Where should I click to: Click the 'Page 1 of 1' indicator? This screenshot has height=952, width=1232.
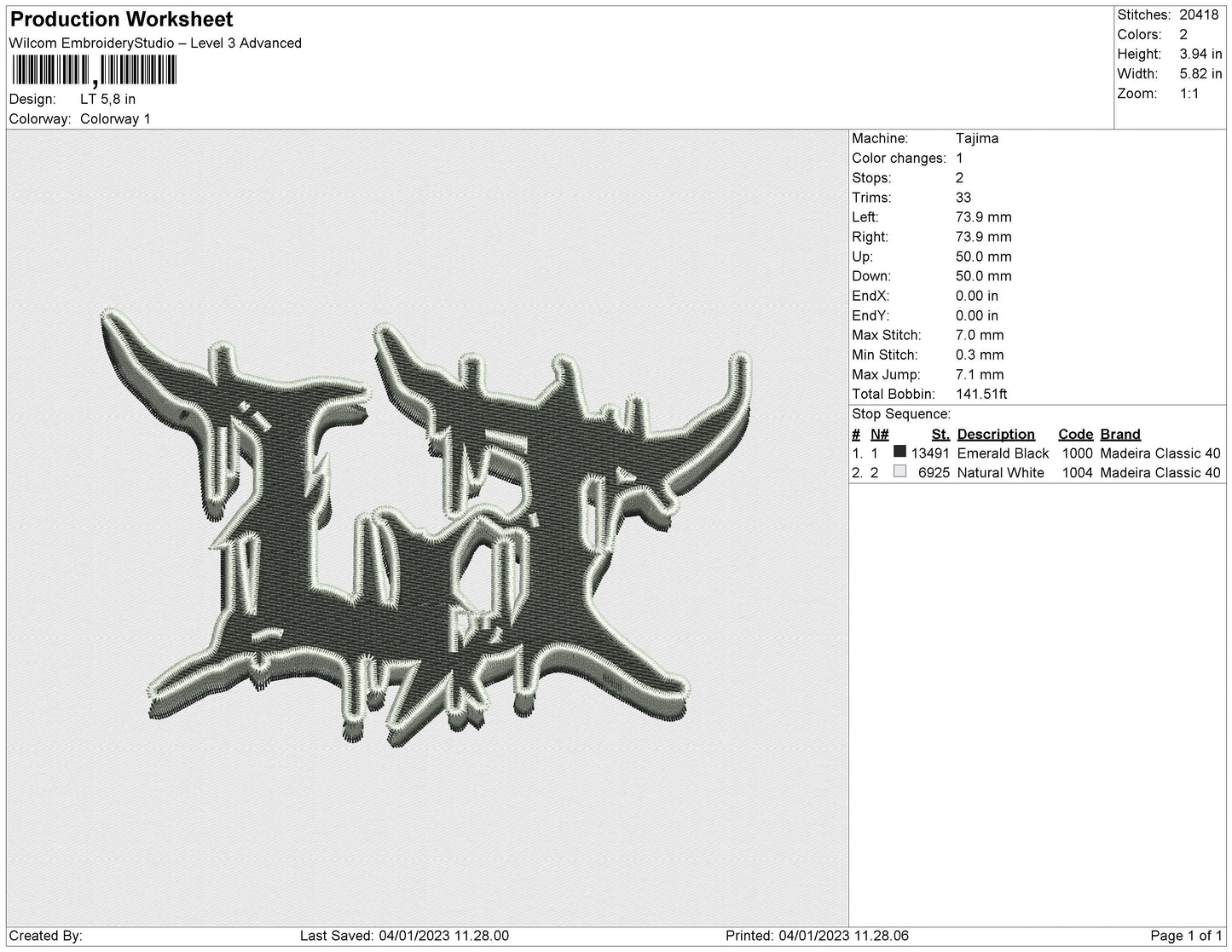(1186, 935)
